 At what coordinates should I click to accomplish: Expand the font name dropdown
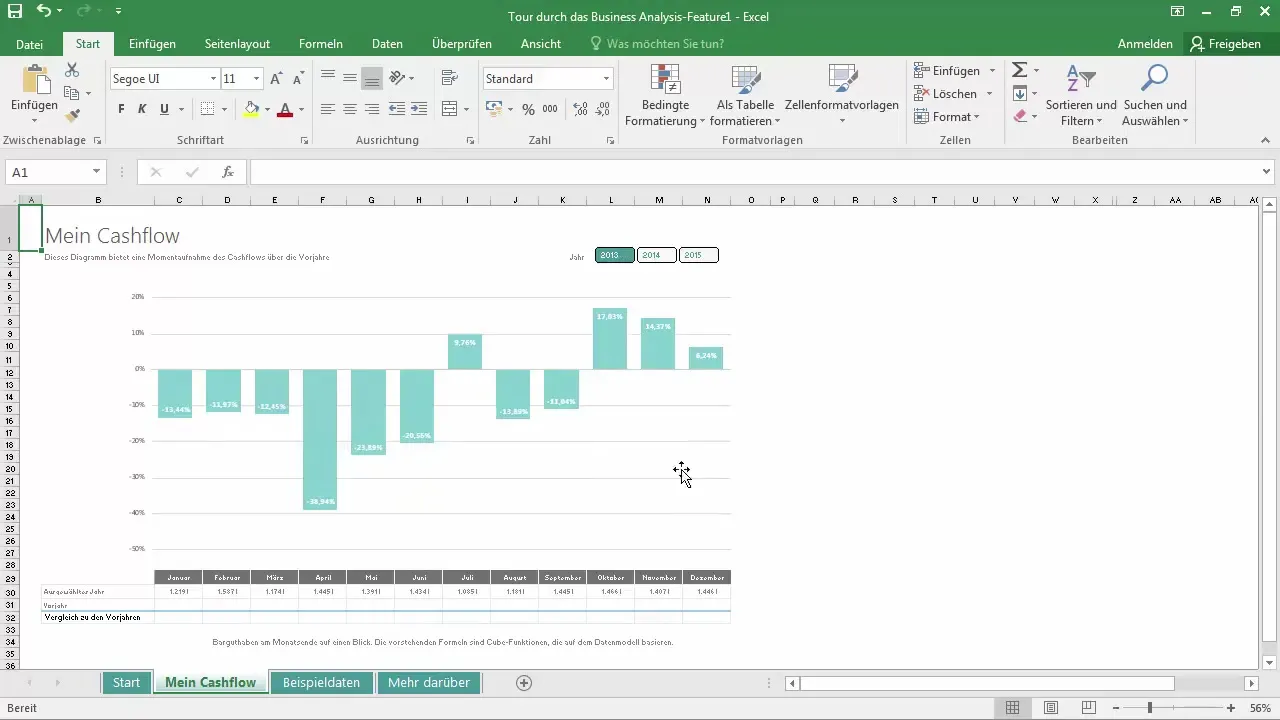213,78
